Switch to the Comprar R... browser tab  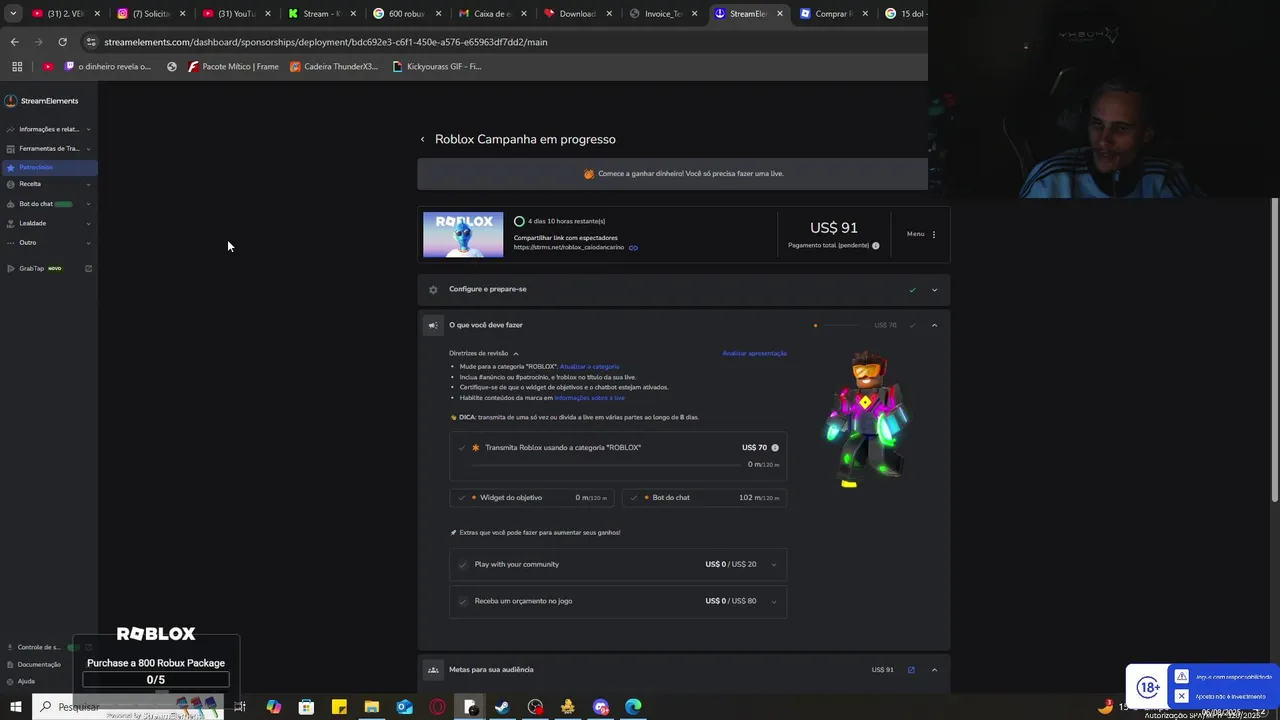(833, 14)
